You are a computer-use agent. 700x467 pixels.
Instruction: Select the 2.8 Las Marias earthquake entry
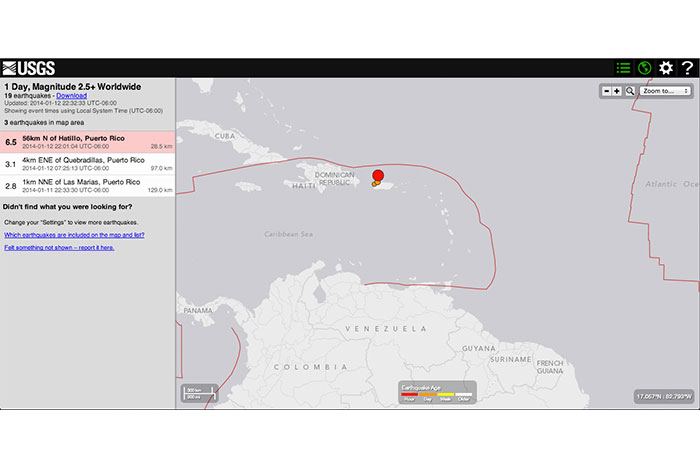88,186
